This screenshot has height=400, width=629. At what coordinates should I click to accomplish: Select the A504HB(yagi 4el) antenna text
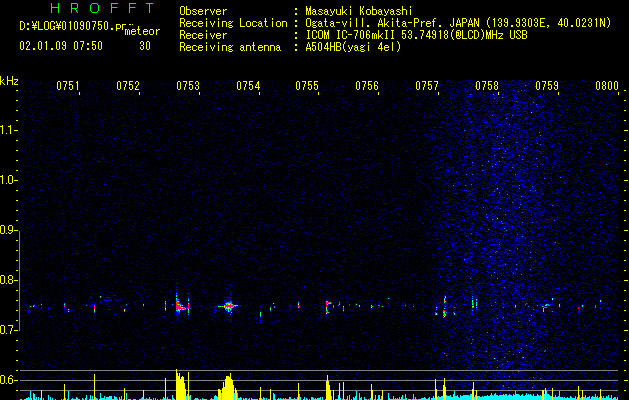point(353,47)
